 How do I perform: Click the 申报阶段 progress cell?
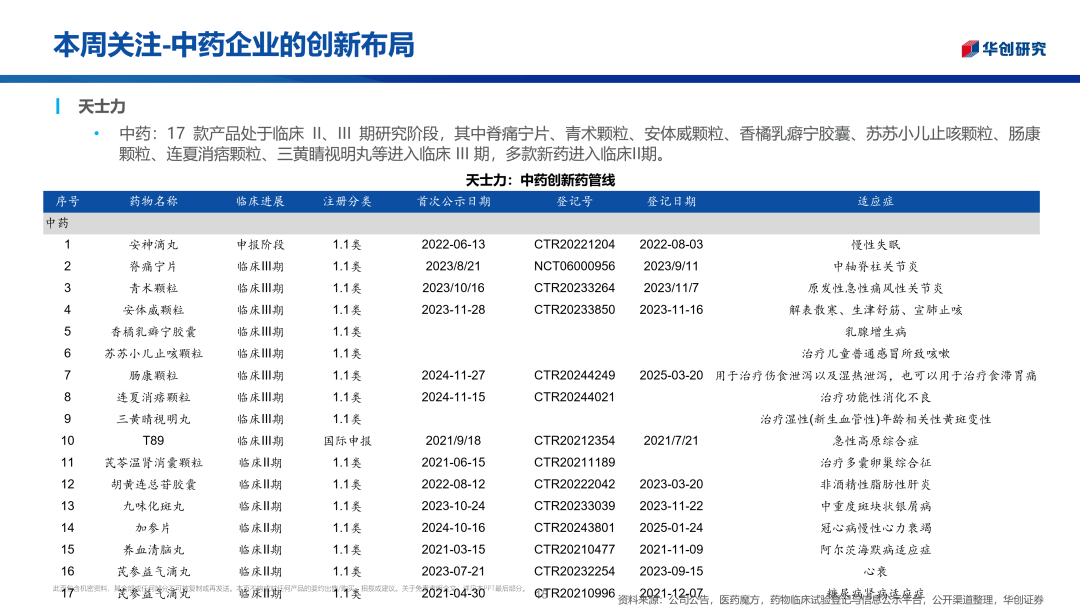(260, 245)
